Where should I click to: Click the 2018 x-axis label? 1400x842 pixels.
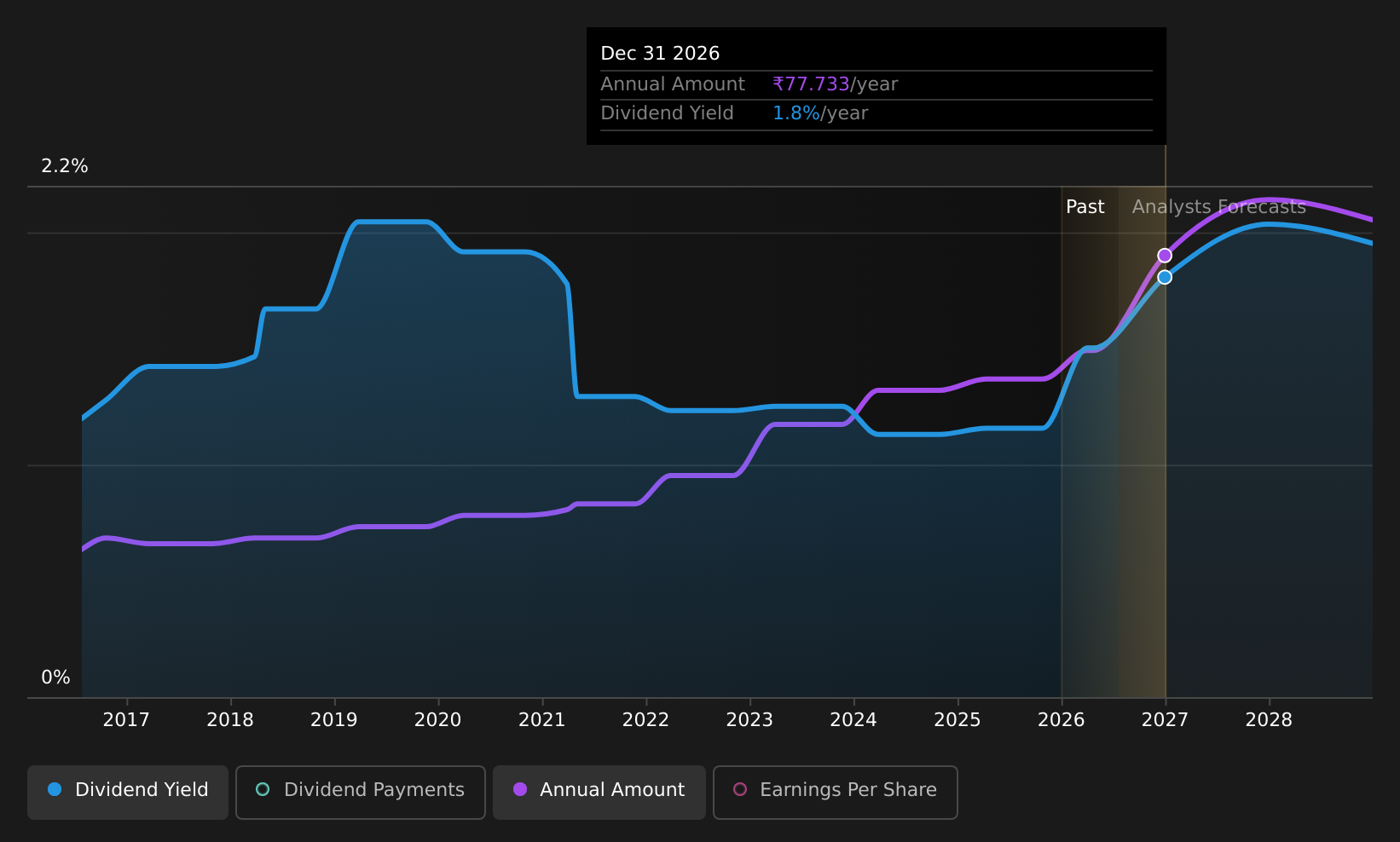230,720
